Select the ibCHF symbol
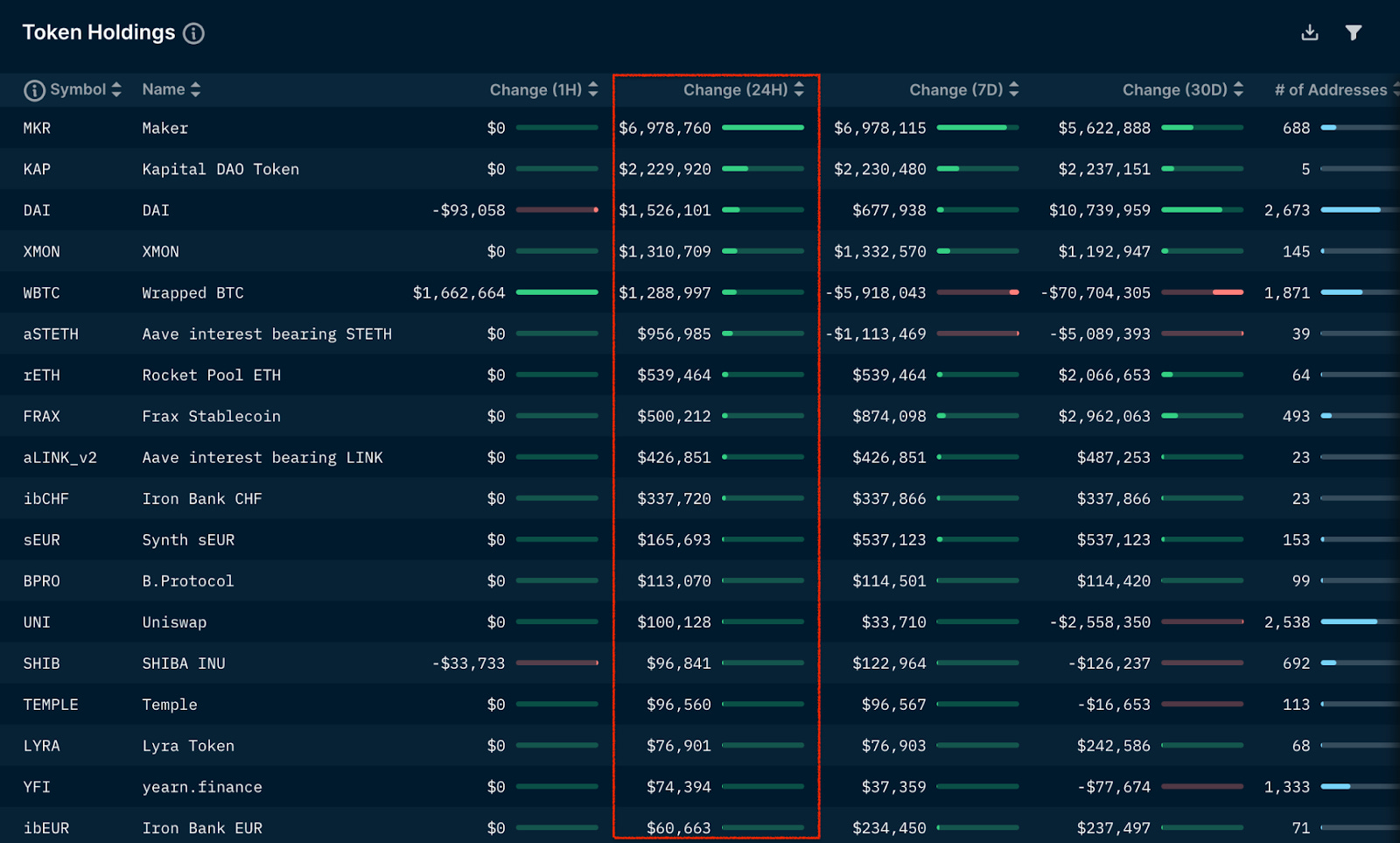Screen dimensions: 1400x843 point(45,498)
